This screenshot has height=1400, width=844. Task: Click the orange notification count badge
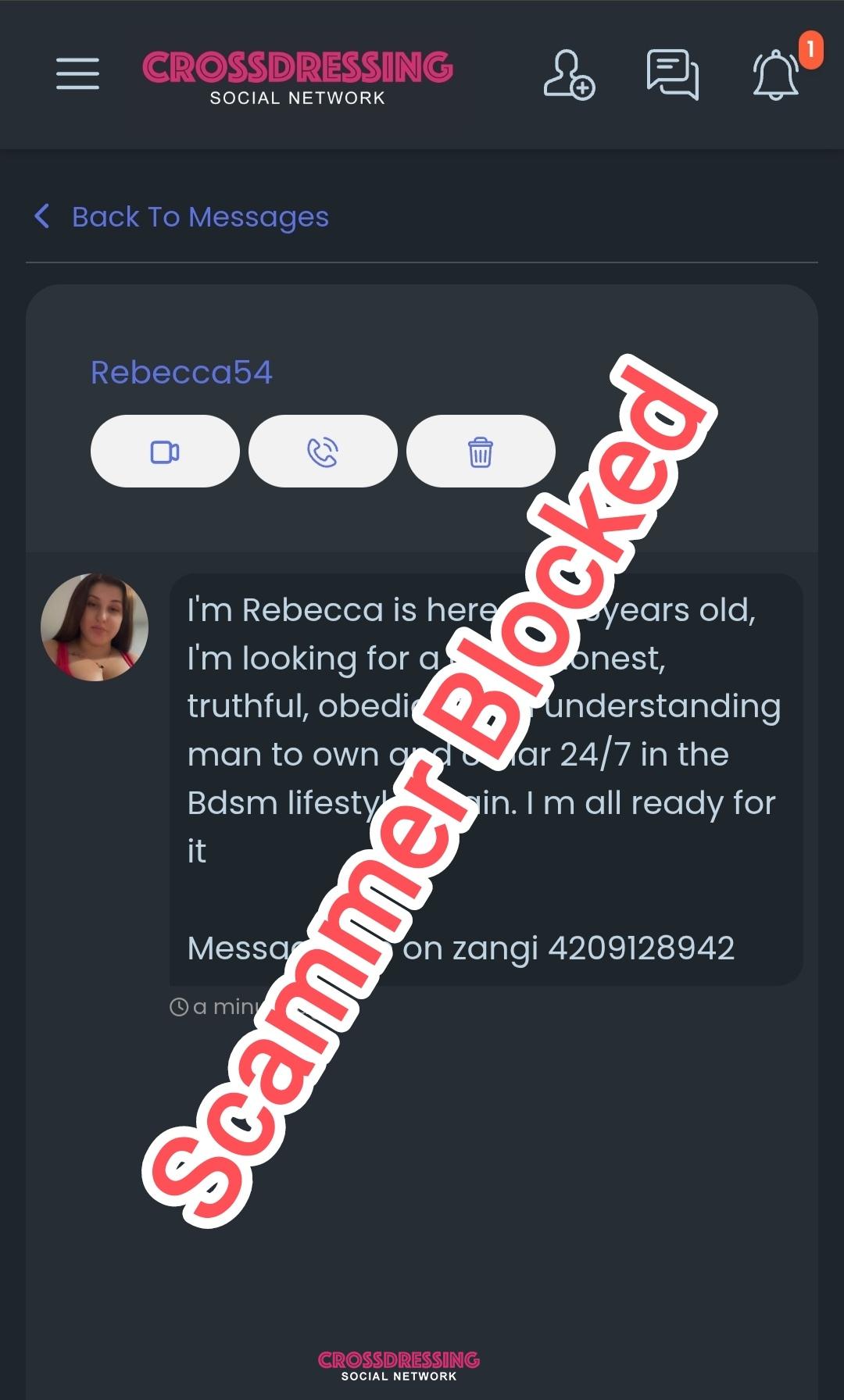point(810,50)
